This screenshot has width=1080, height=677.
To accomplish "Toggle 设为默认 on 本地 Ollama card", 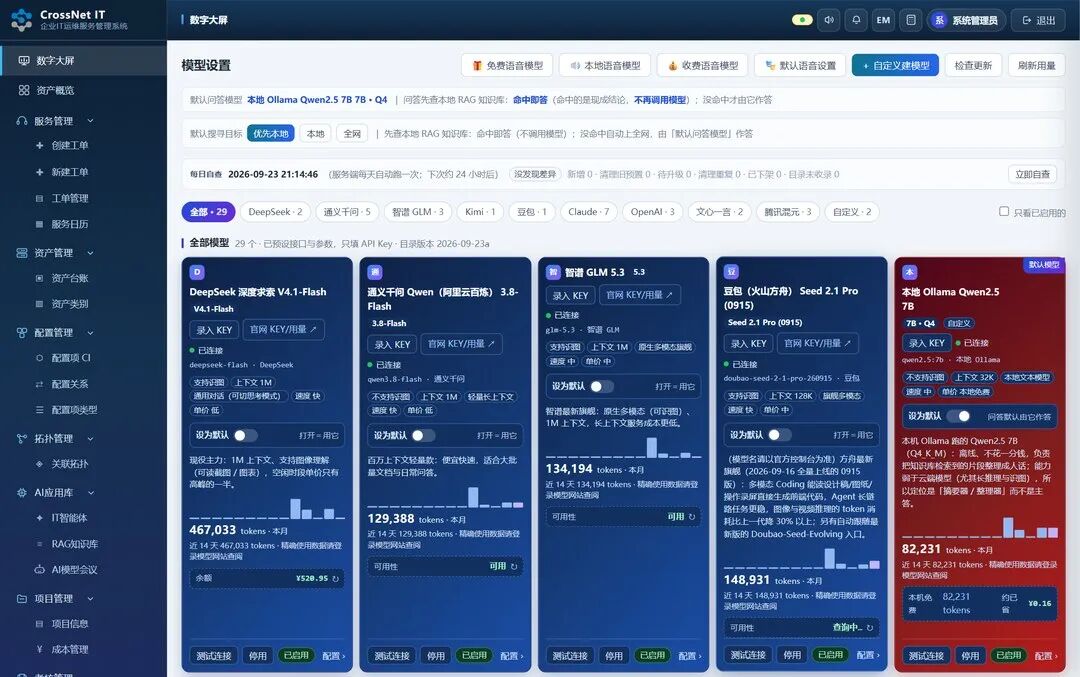I will (958, 416).
